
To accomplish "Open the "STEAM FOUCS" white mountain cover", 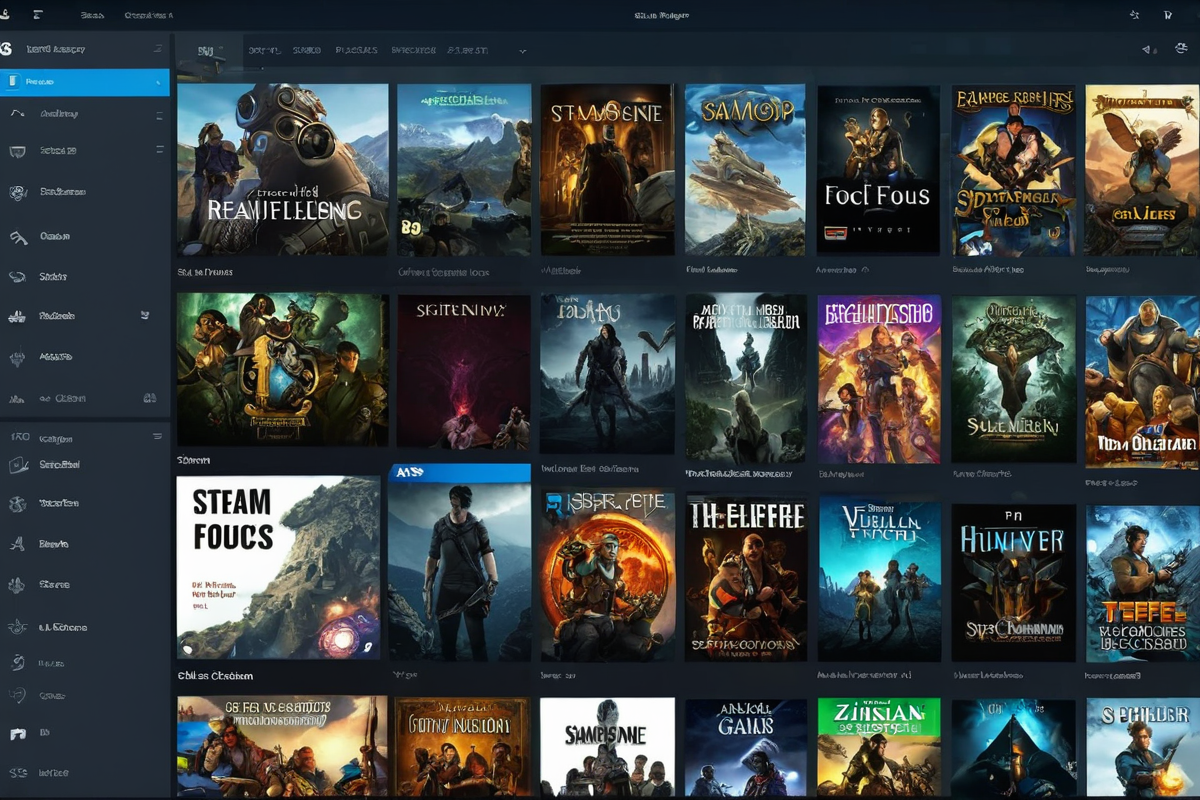I will click(x=278, y=567).
